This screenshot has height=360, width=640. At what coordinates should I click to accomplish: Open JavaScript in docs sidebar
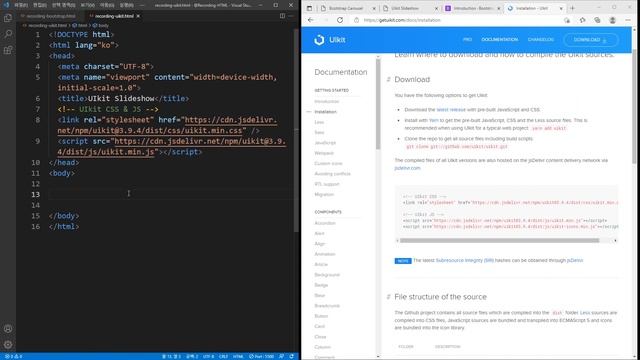pyautogui.click(x=325, y=143)
